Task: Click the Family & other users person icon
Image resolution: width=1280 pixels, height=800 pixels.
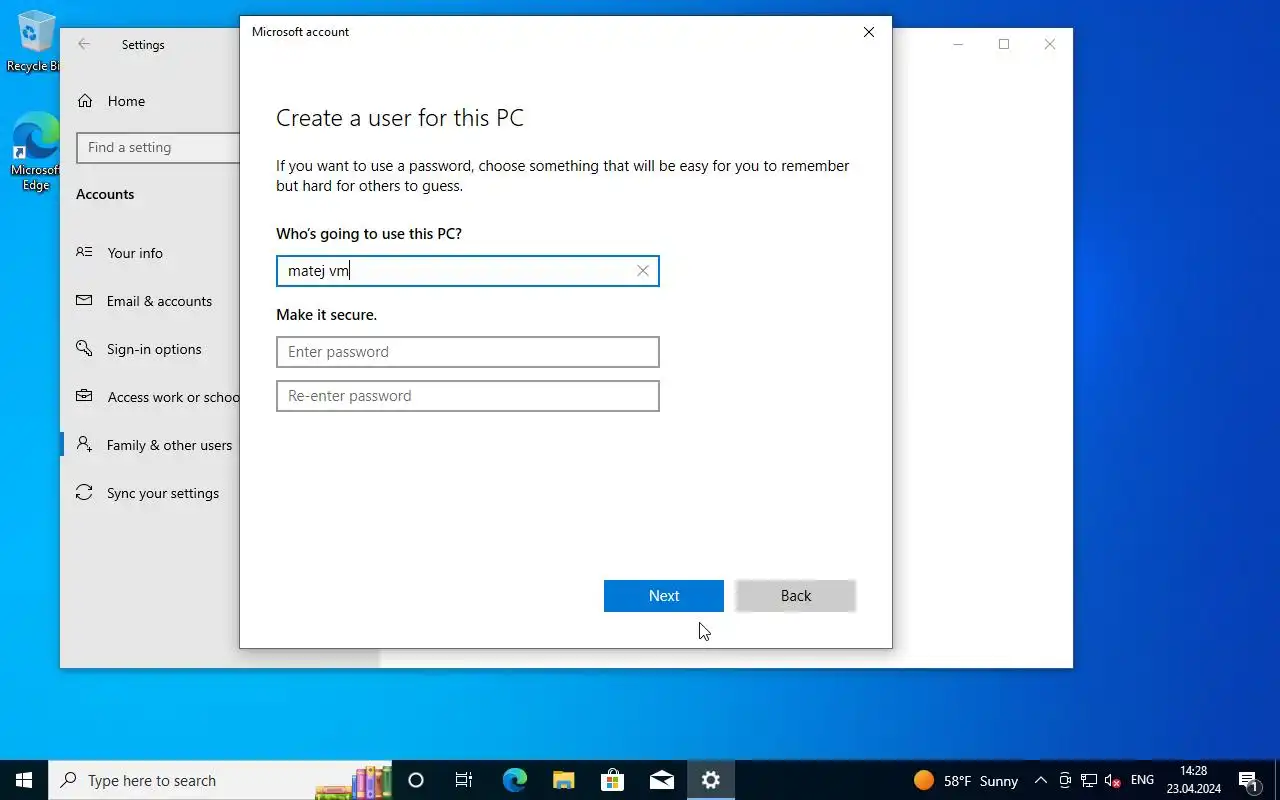Action: (x=85, y=444)
